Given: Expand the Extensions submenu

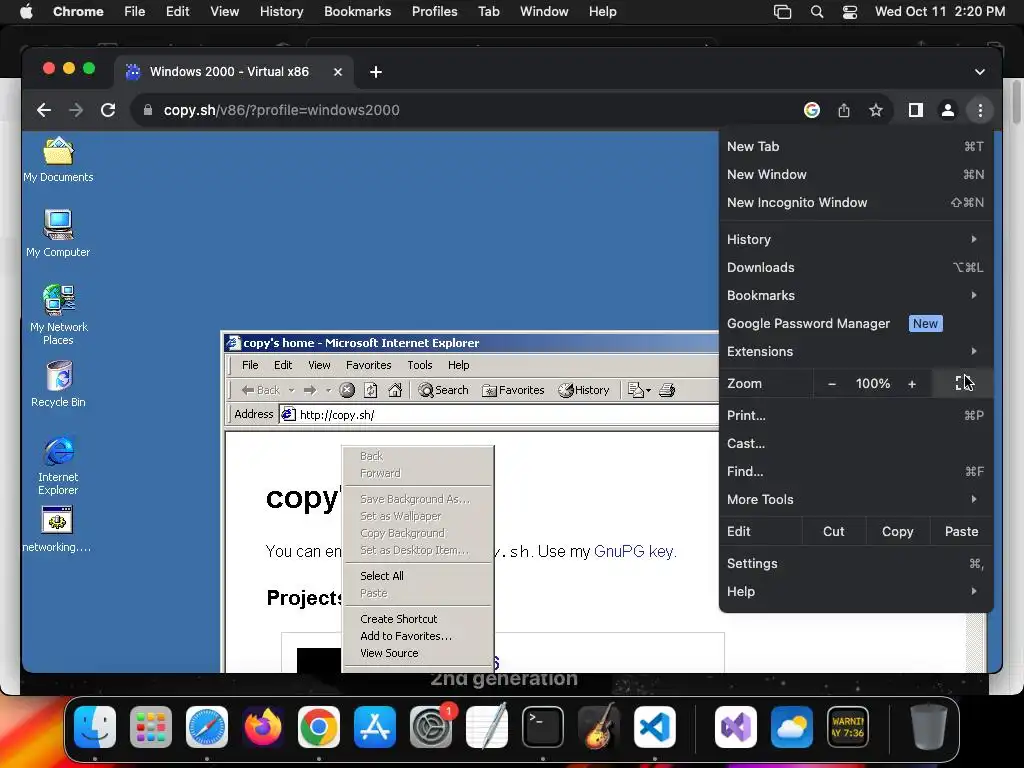Looking at the screenshot, I should (x=856, y=351).
